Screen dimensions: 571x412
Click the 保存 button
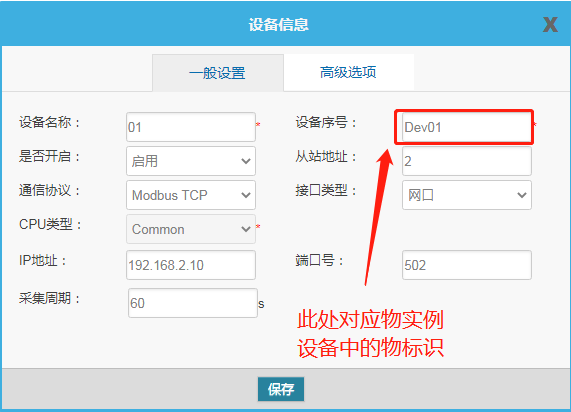[x=281, y=389]
